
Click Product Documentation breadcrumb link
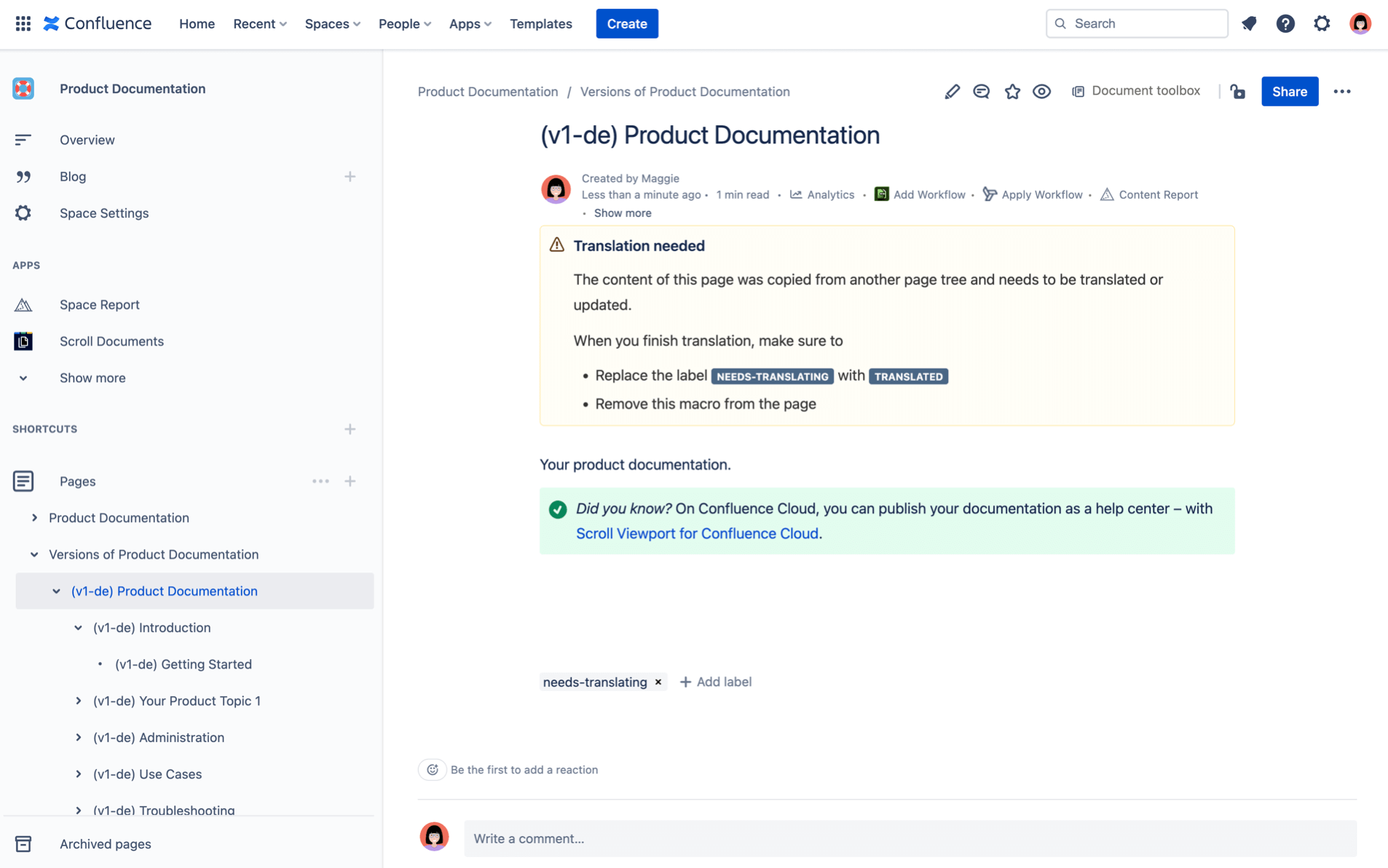488,92
